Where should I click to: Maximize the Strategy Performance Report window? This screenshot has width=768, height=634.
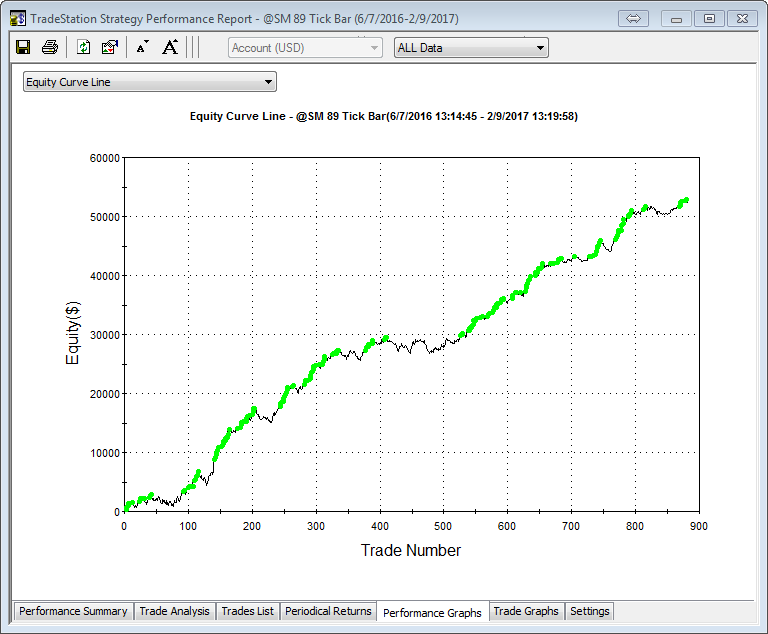click(709, 18)
